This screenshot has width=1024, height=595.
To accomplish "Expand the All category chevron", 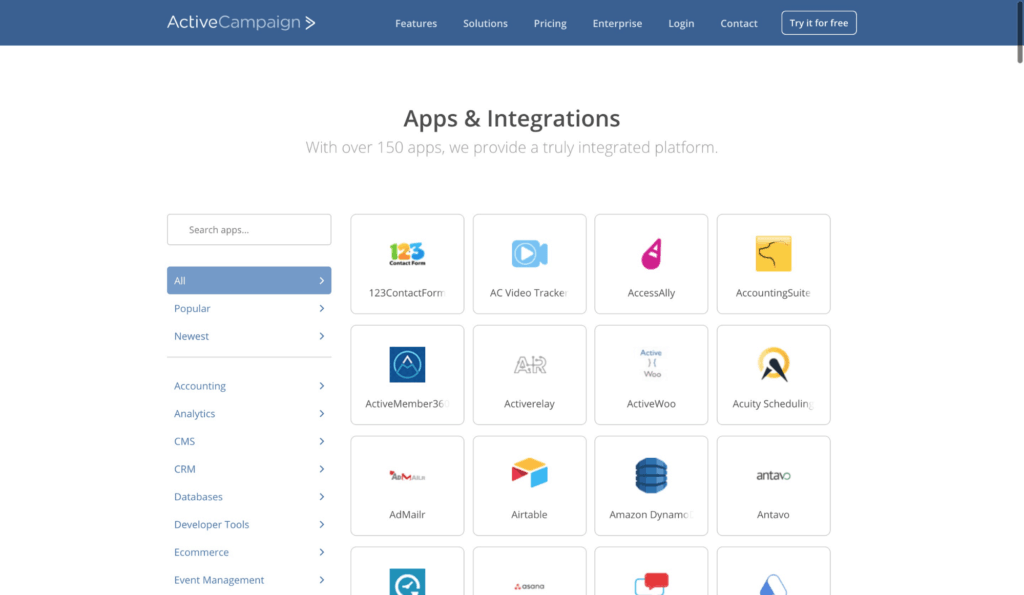I will coord(321,280).
